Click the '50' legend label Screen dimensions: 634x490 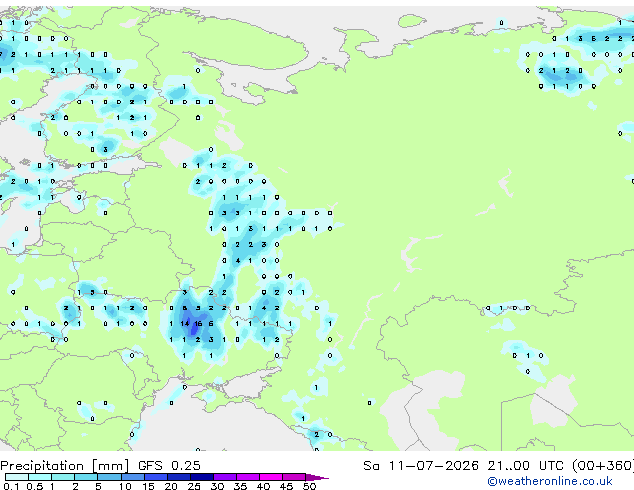coord(309,486)
